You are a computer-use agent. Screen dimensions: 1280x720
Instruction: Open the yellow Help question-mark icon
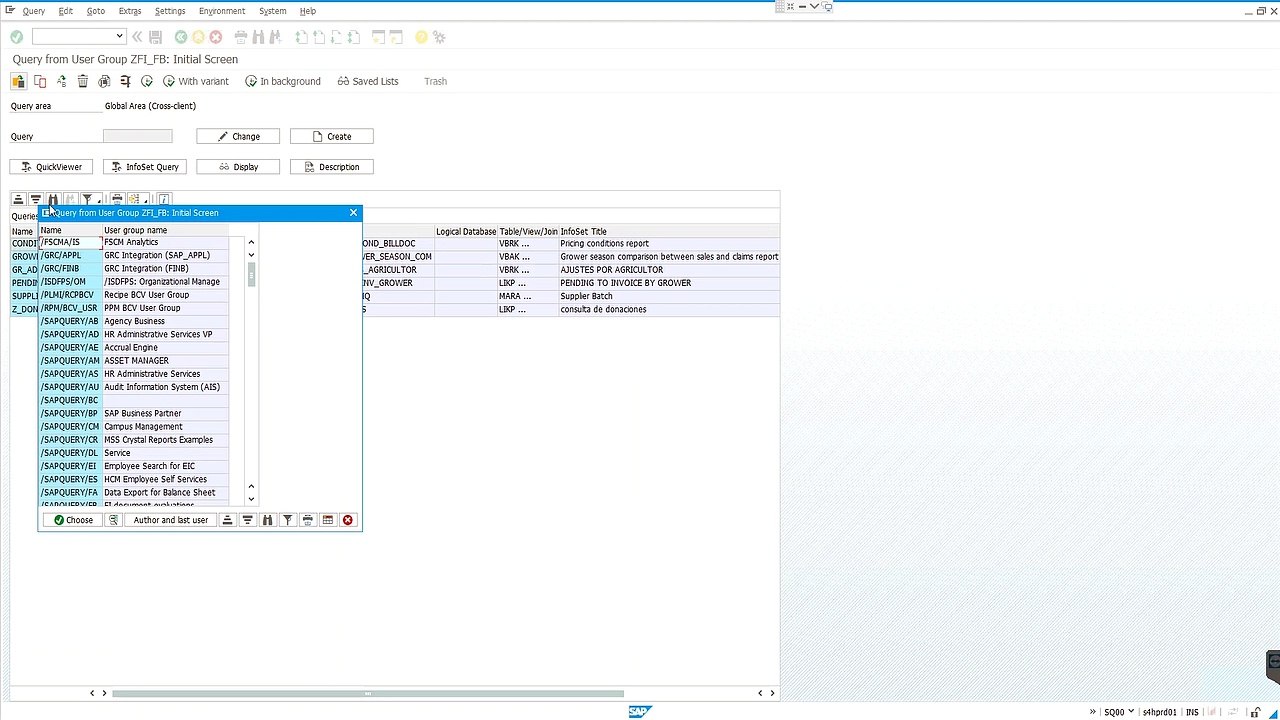pos(422,37)
